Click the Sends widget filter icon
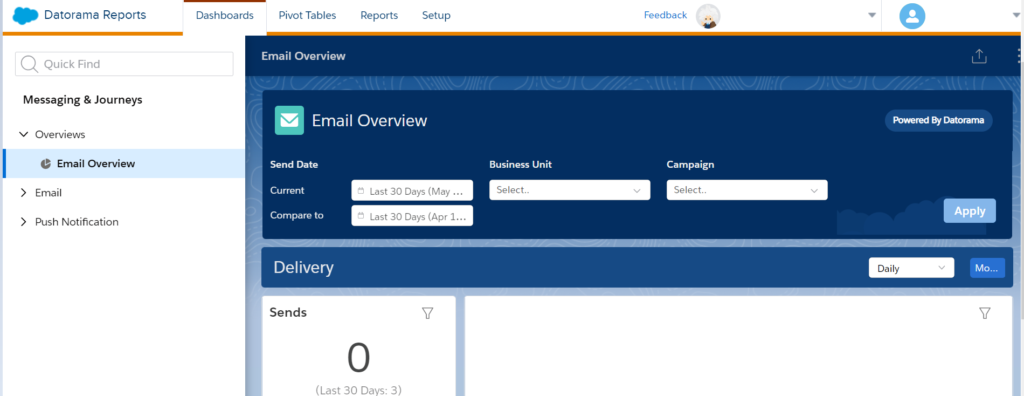Screen dimensions: 1024x396 (427, 314)
